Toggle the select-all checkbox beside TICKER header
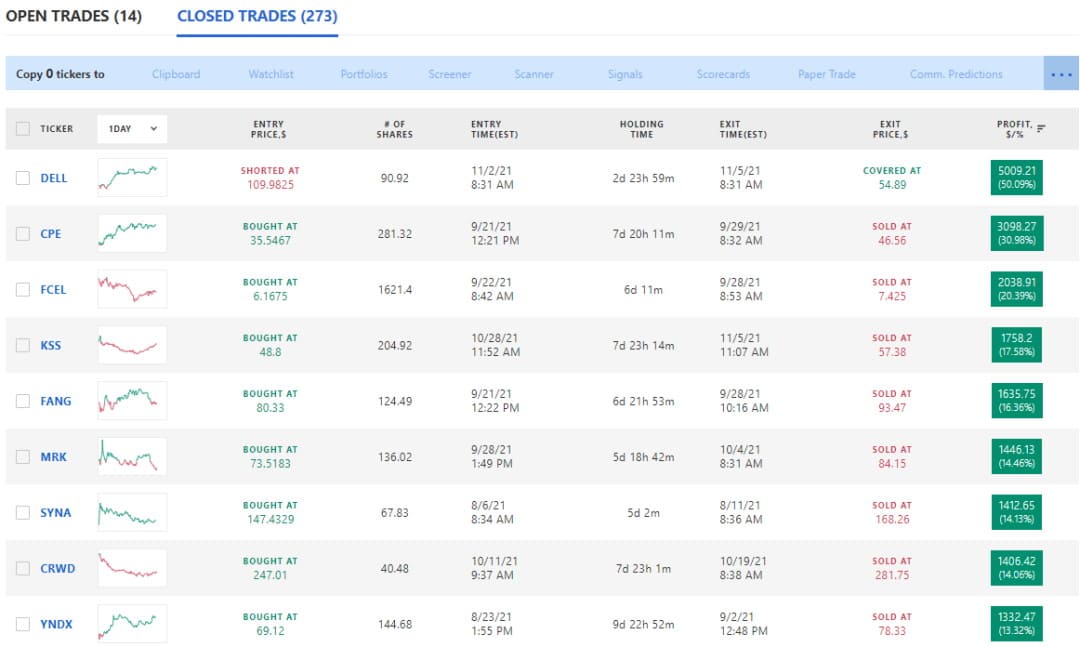The width and height of the screenshot is (1080, 647). (23, 129)
